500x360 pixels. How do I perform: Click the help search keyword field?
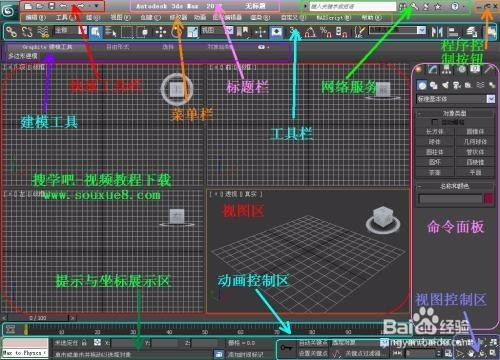(352, 6)
